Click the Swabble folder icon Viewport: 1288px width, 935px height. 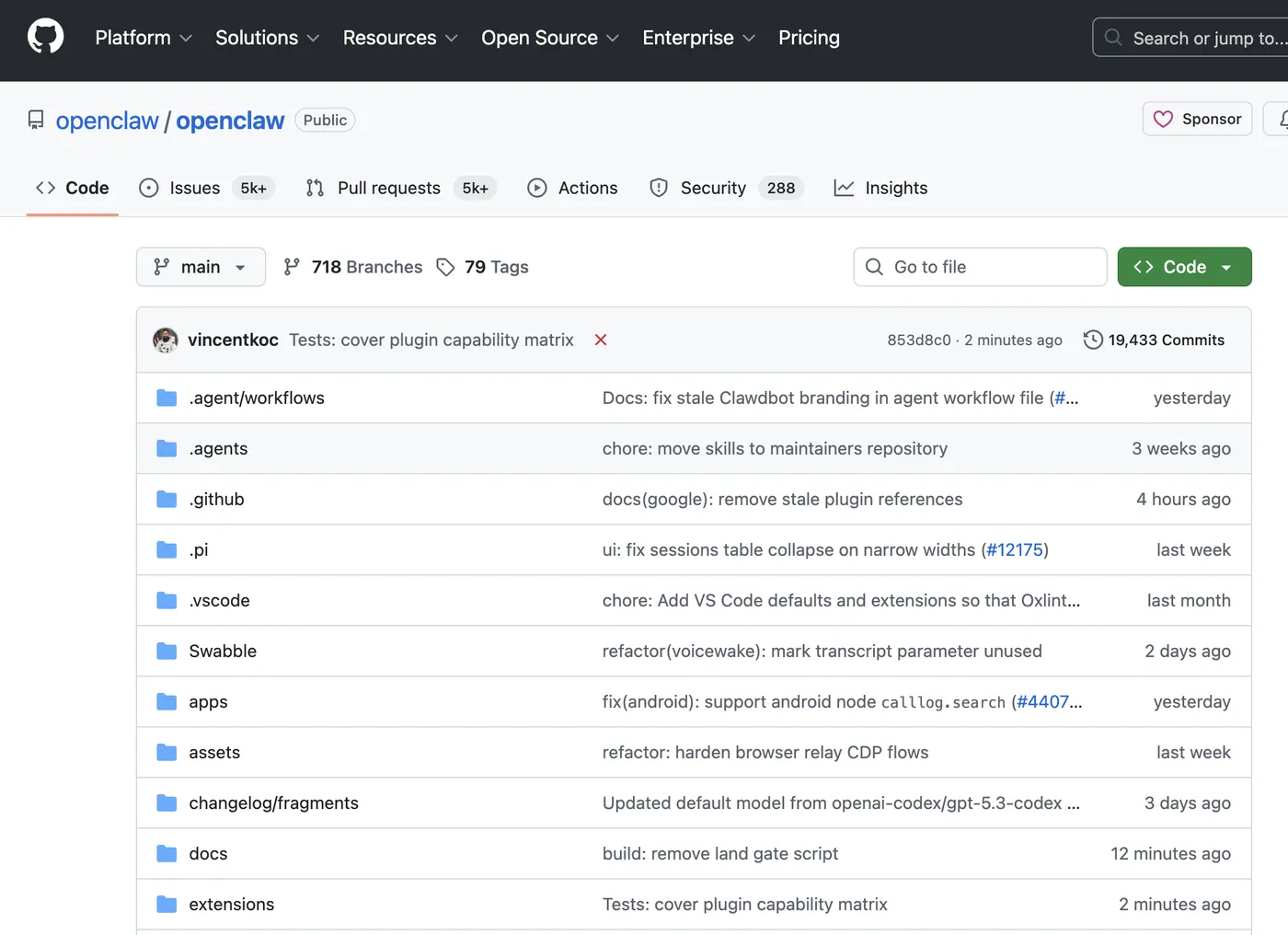coord(167,651)
